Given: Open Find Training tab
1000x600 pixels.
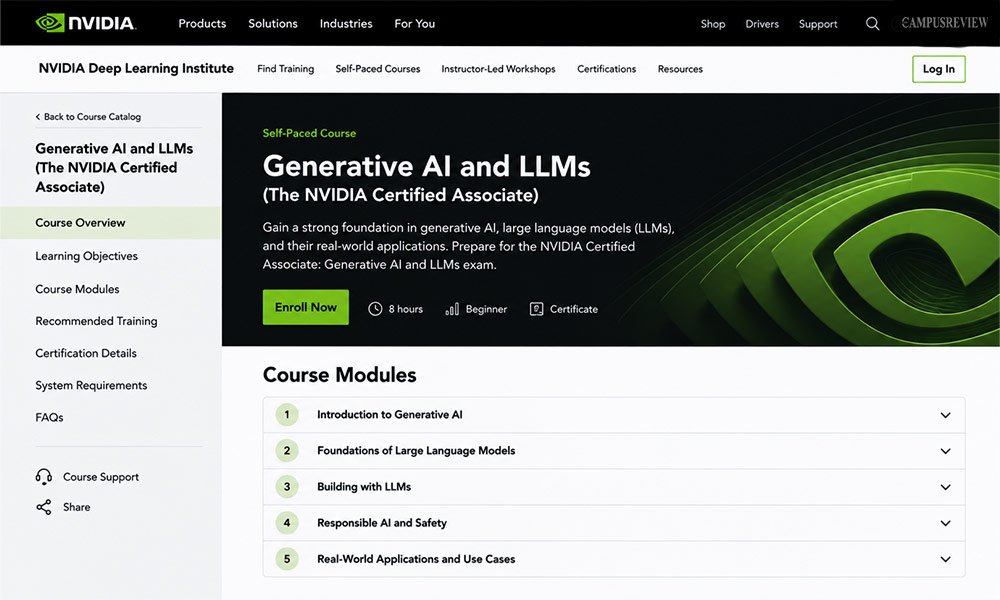Looking at the screenshot, I should tap(286, 68).
